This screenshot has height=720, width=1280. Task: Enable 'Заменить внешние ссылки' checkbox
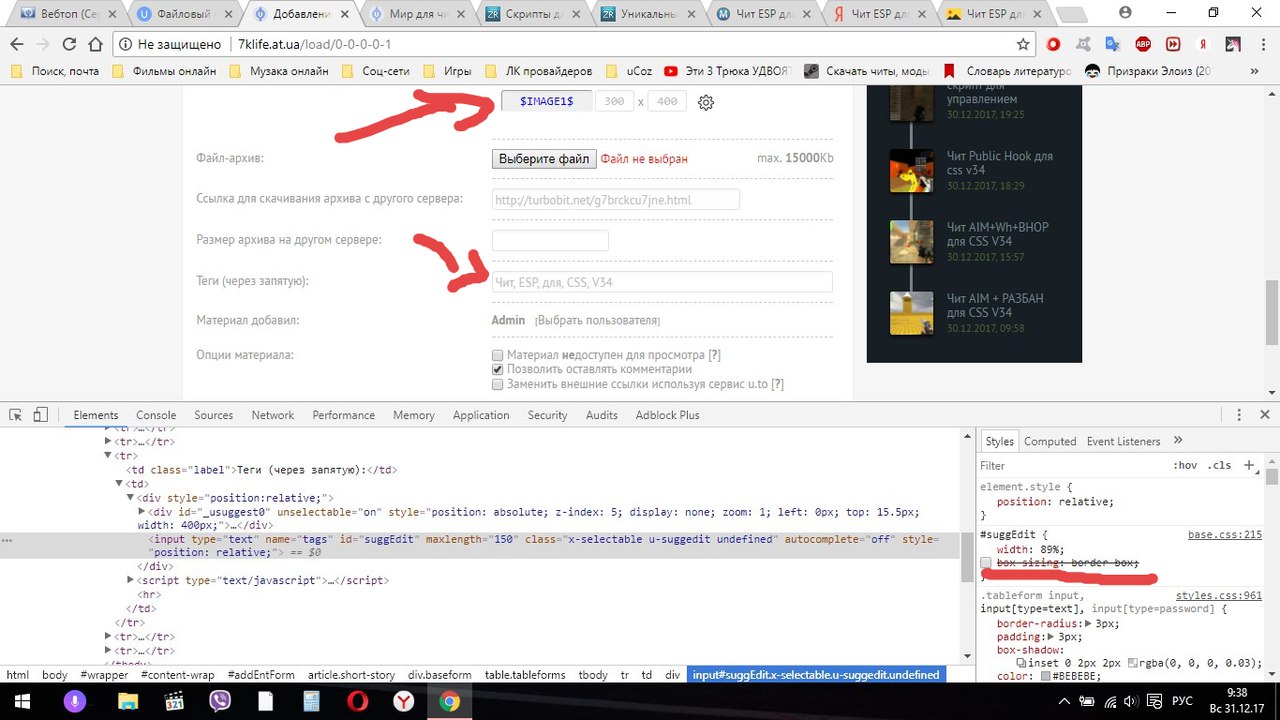pyautogui.click(x=498, y=384)
